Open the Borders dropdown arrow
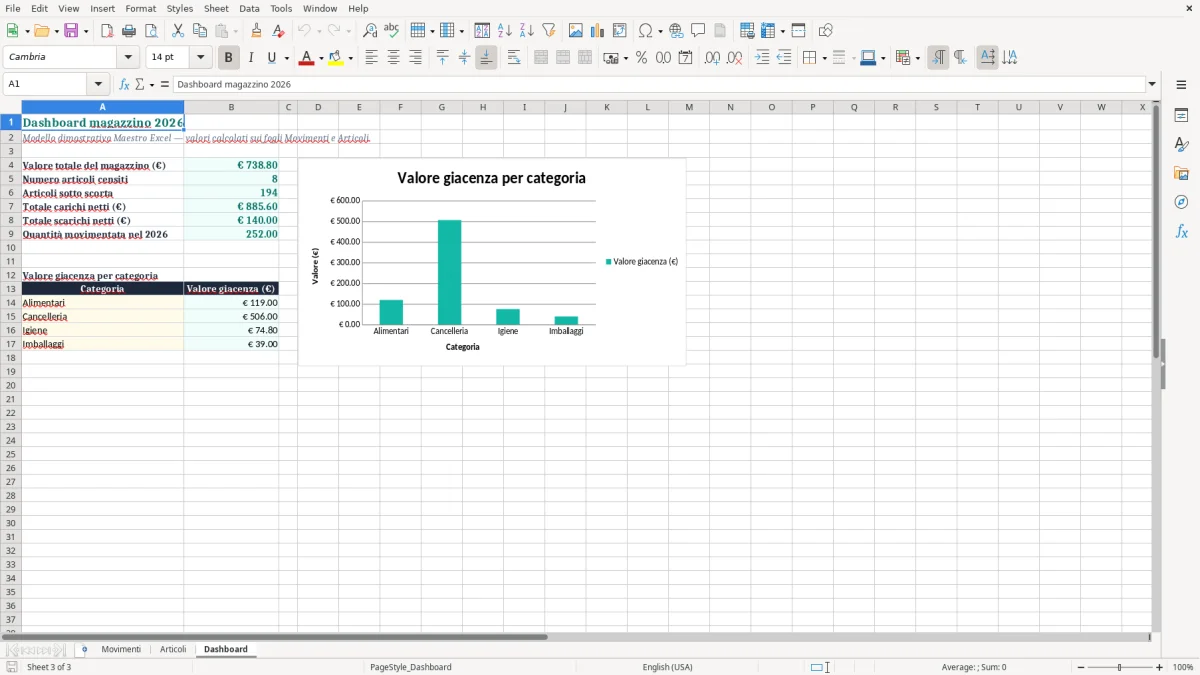Screen dimensions: 1200x675 [823, 58]
